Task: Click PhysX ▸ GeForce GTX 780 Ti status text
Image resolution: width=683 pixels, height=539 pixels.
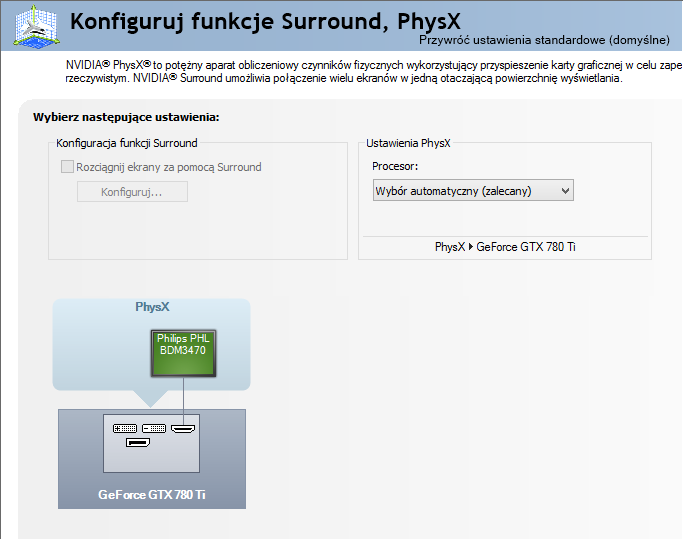Action: point(505,247)
